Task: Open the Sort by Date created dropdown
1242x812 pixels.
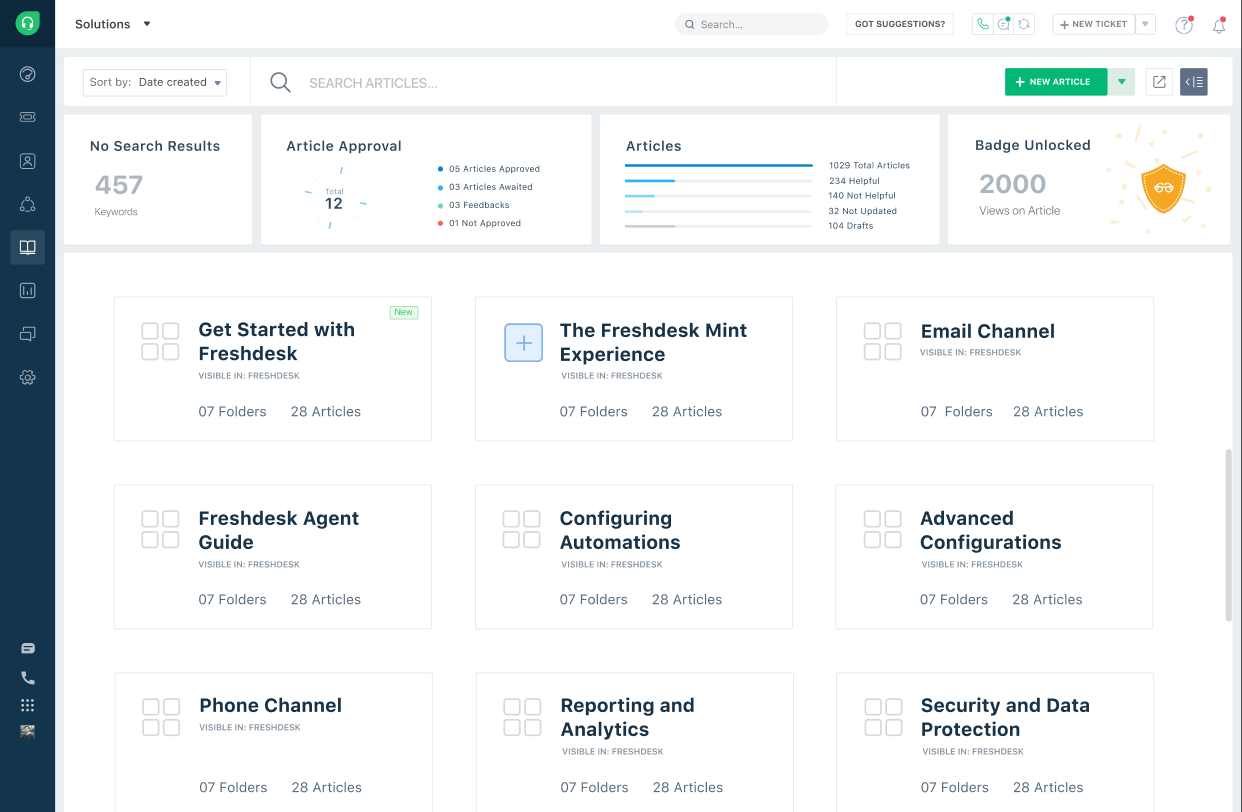Action: pos(155,82)
